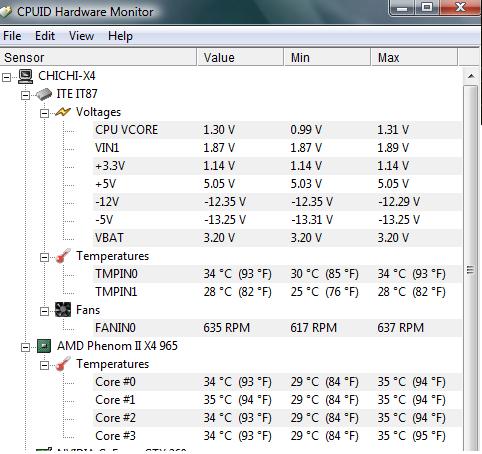482x454 pixels.
Task: Select the CHICHI-X4 tree label
Action: pyautogui.click(x=67, y=76)
